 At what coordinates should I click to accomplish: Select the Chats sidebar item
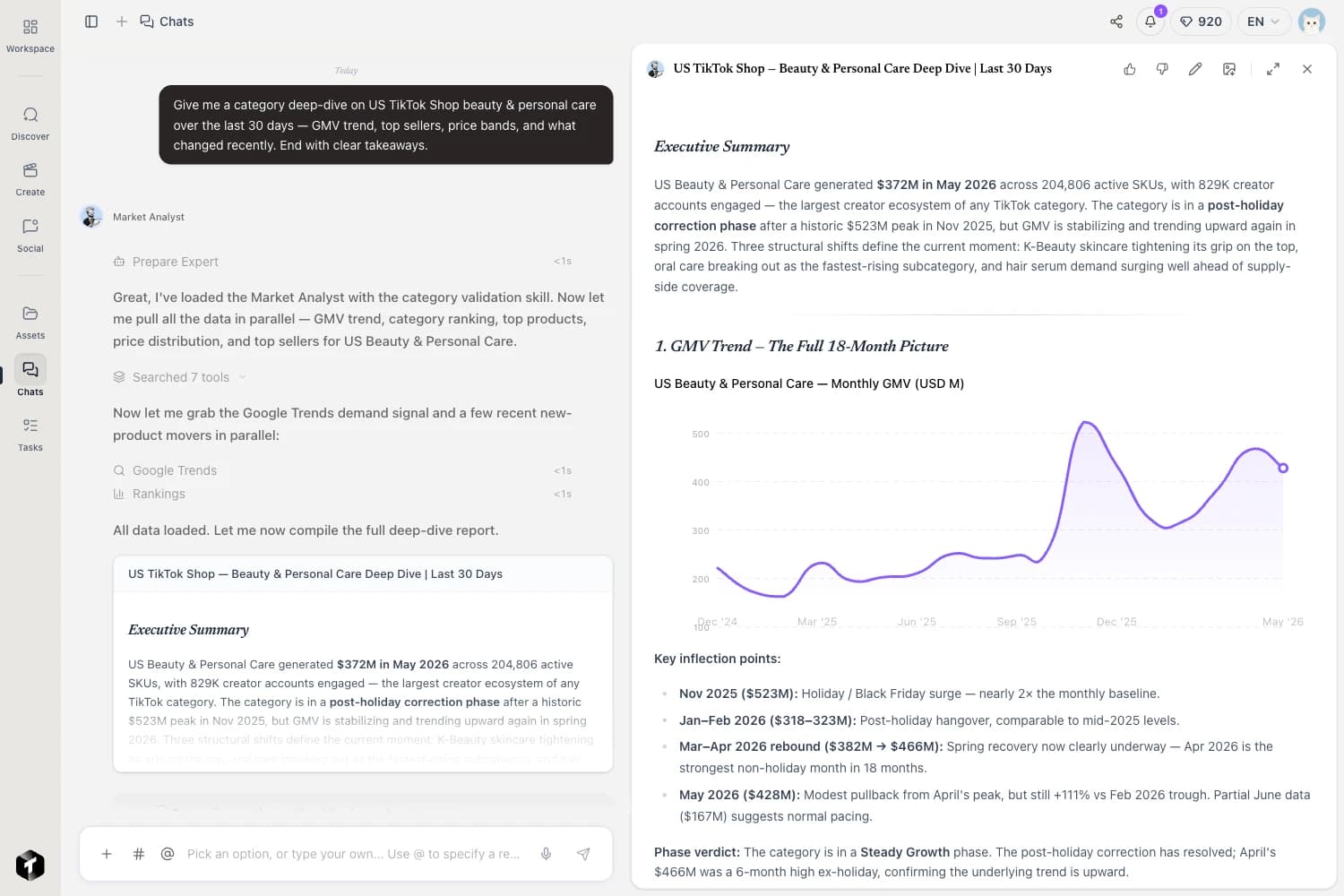(x=30, y=377)
